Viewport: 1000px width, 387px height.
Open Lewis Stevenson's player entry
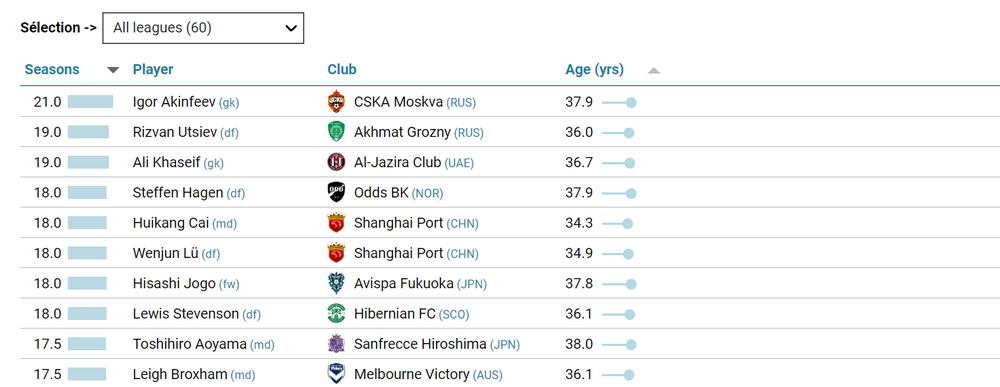(186, 314)
